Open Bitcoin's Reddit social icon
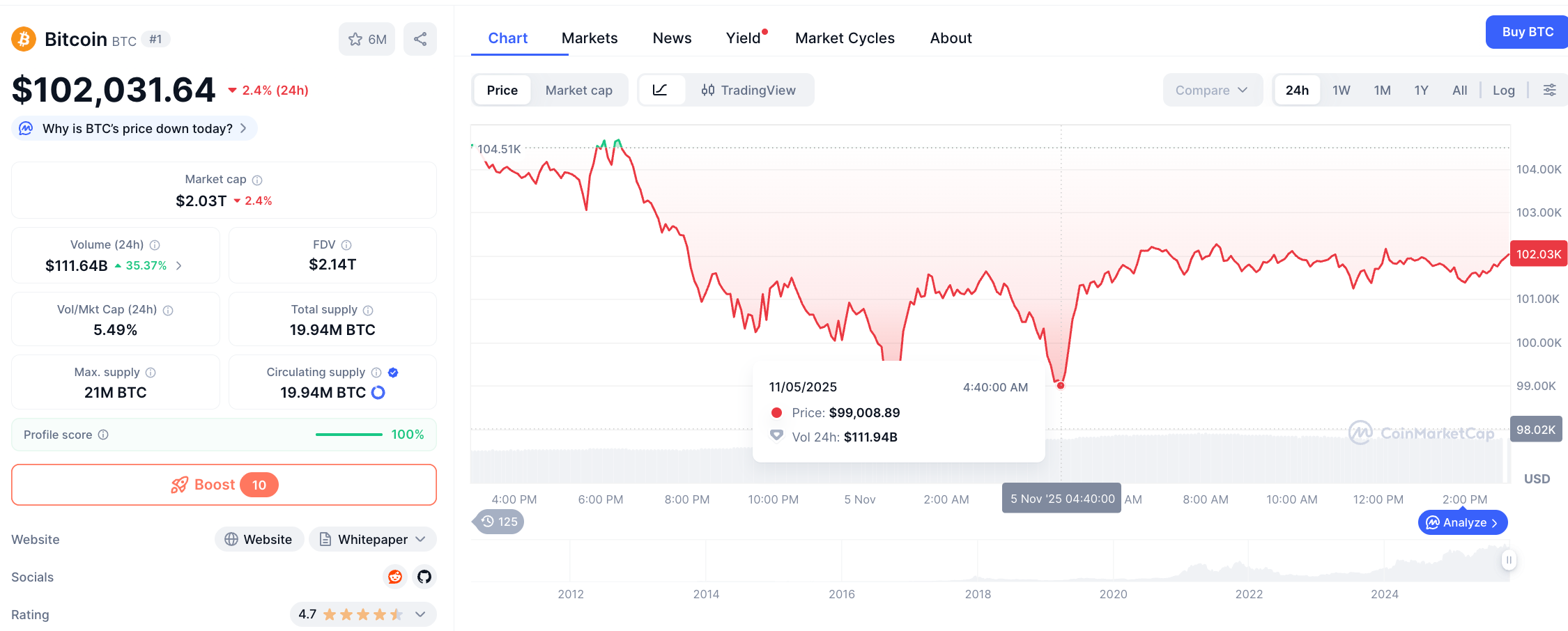This screenshot has height=631, width=1568. 394,577
